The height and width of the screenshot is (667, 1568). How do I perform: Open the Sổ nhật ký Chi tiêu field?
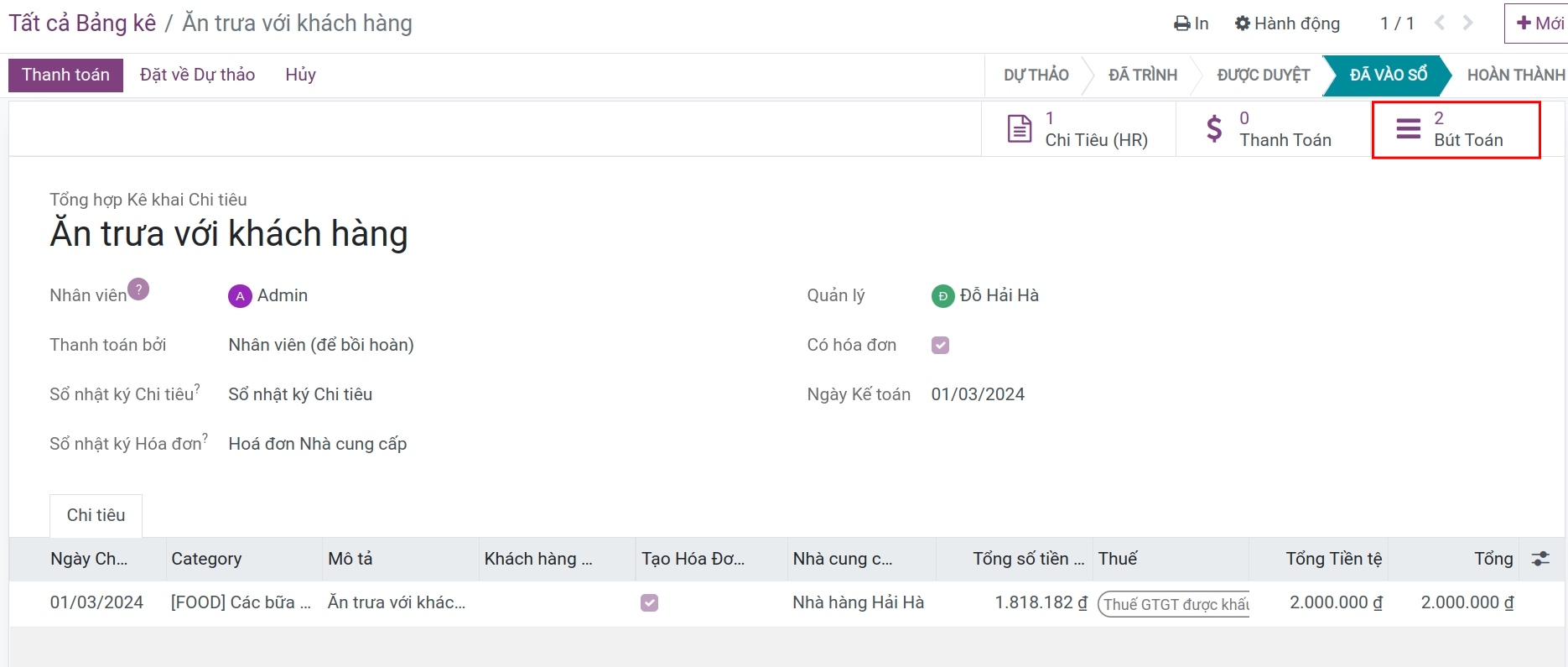[300, 395]
